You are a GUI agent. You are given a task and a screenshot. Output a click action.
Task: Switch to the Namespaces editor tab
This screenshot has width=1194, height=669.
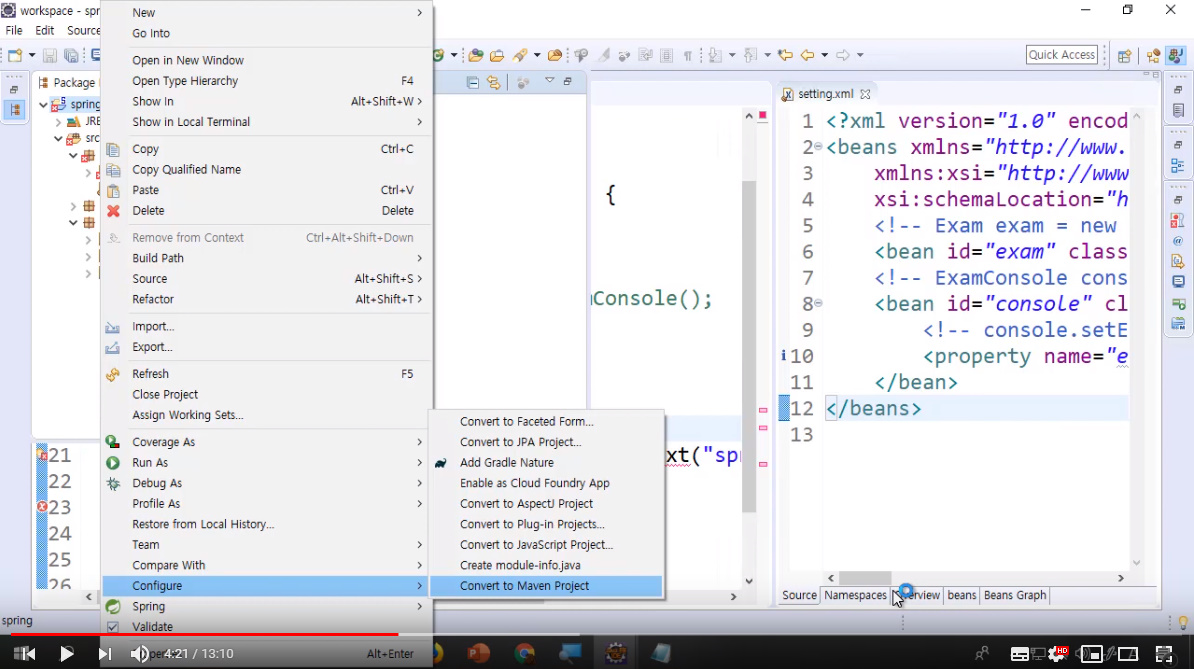click(x=855, y=595)
